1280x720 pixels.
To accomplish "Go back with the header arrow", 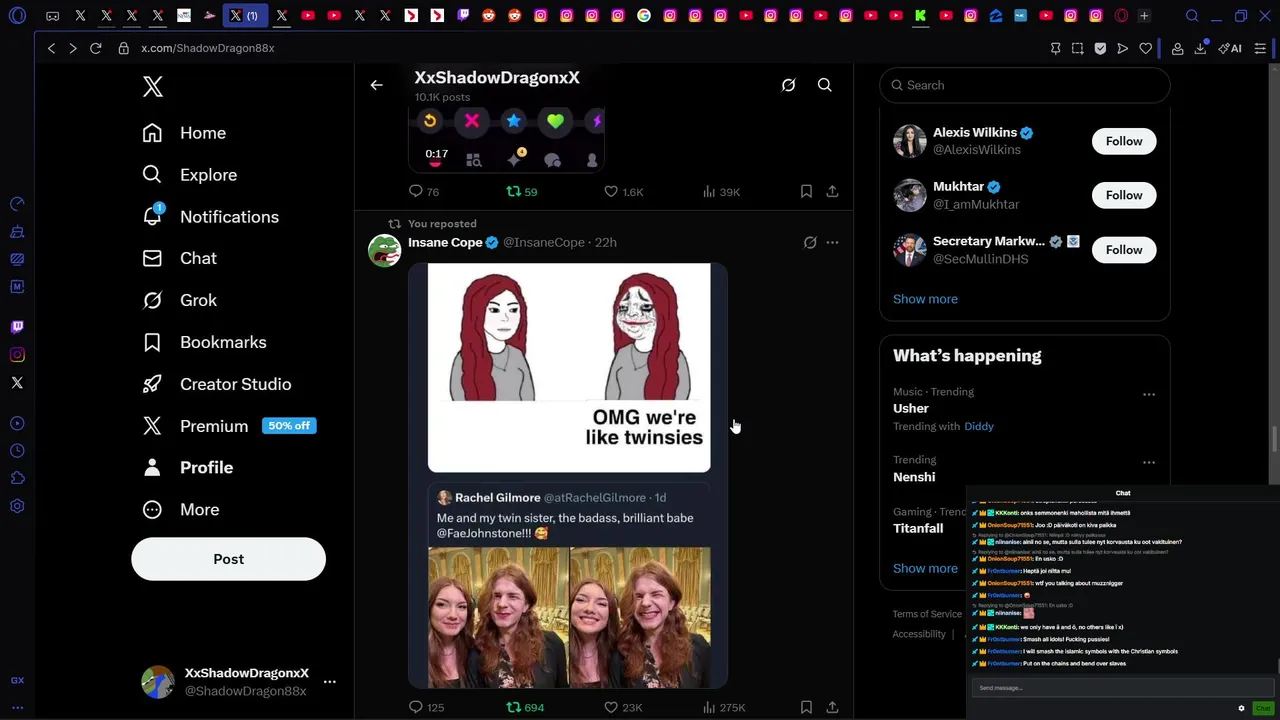I will pos(376,85).
